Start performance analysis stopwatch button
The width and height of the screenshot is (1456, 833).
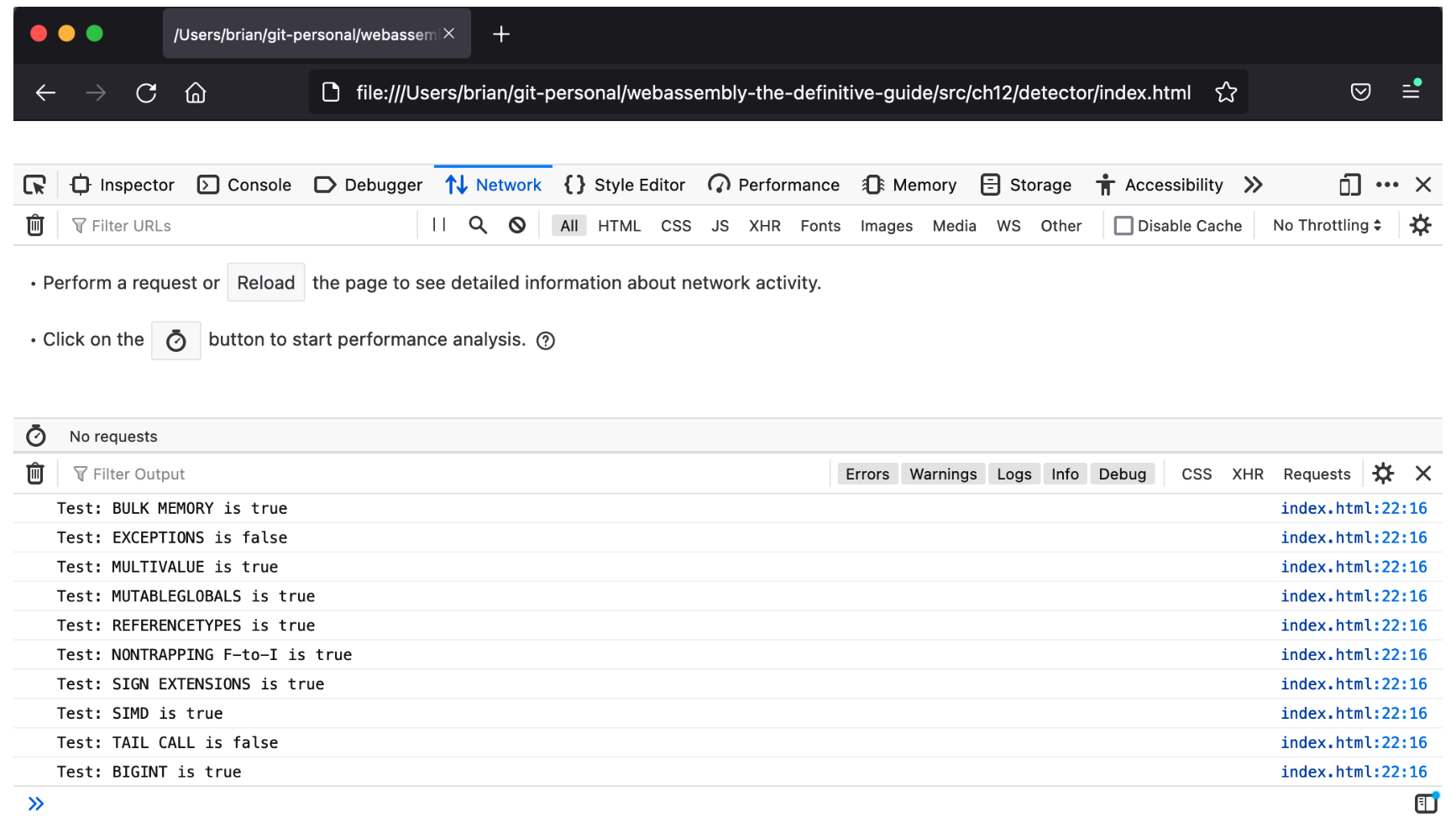[x=176, y=340]
